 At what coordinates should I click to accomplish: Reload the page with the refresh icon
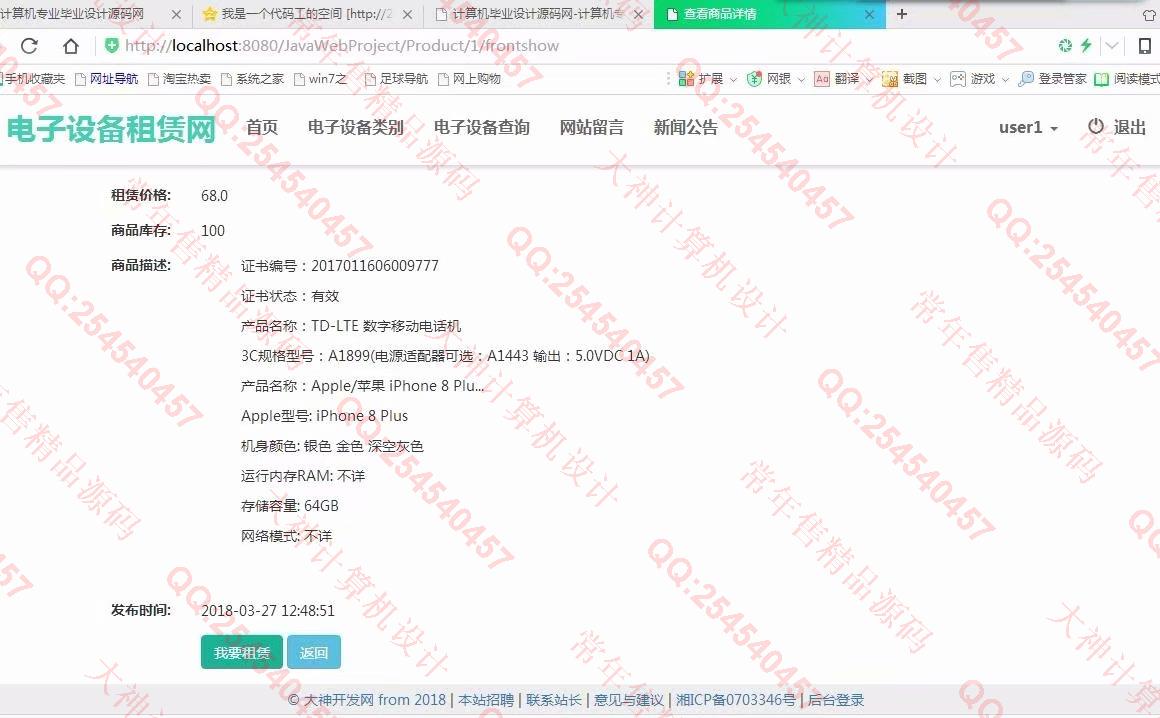29,46
